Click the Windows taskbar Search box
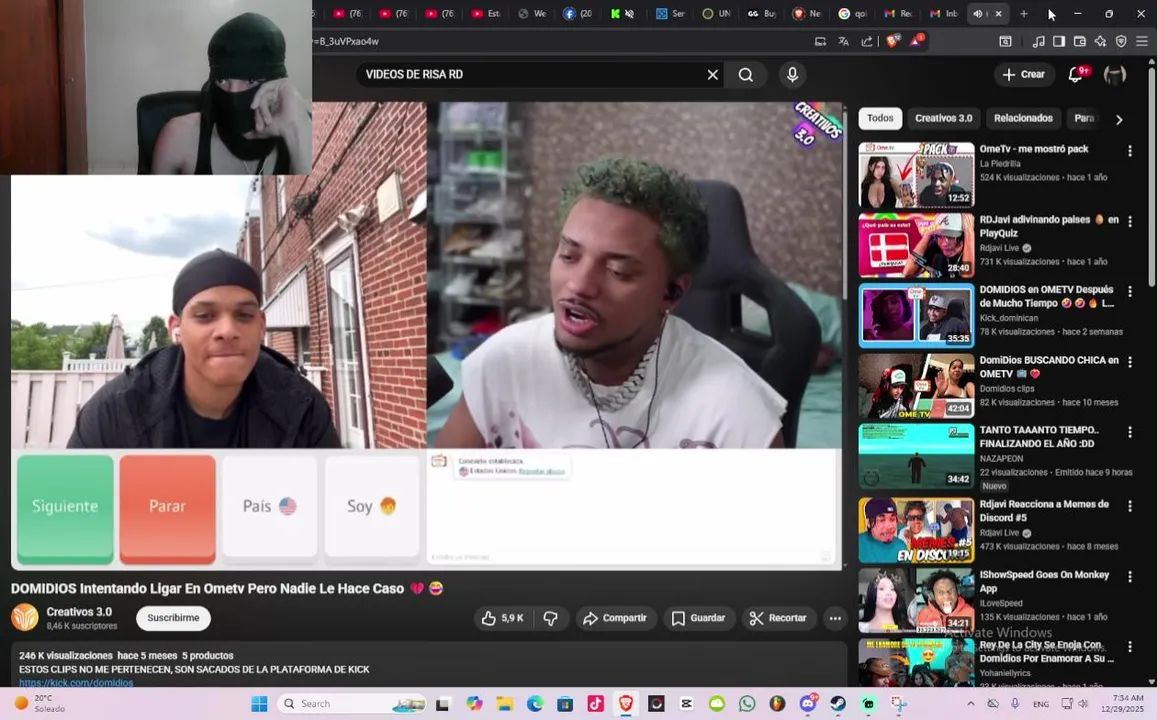Screen dimensions: 1157x720 352,704
